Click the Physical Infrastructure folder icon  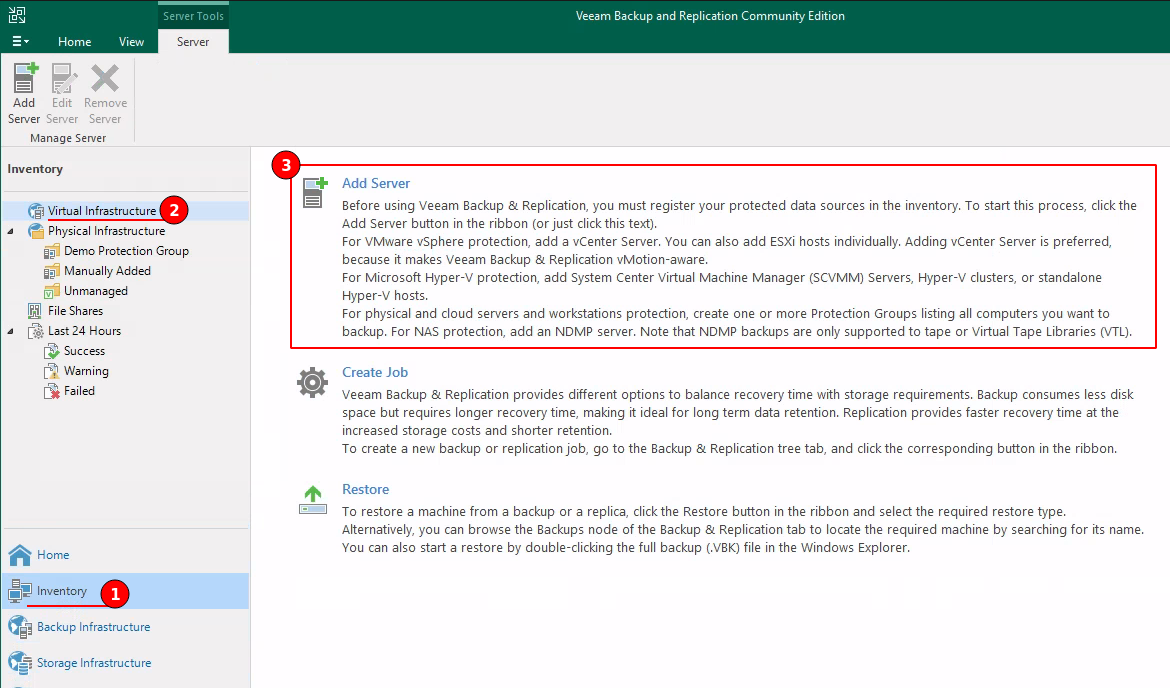pyautogui.click(x=36, y=231)
